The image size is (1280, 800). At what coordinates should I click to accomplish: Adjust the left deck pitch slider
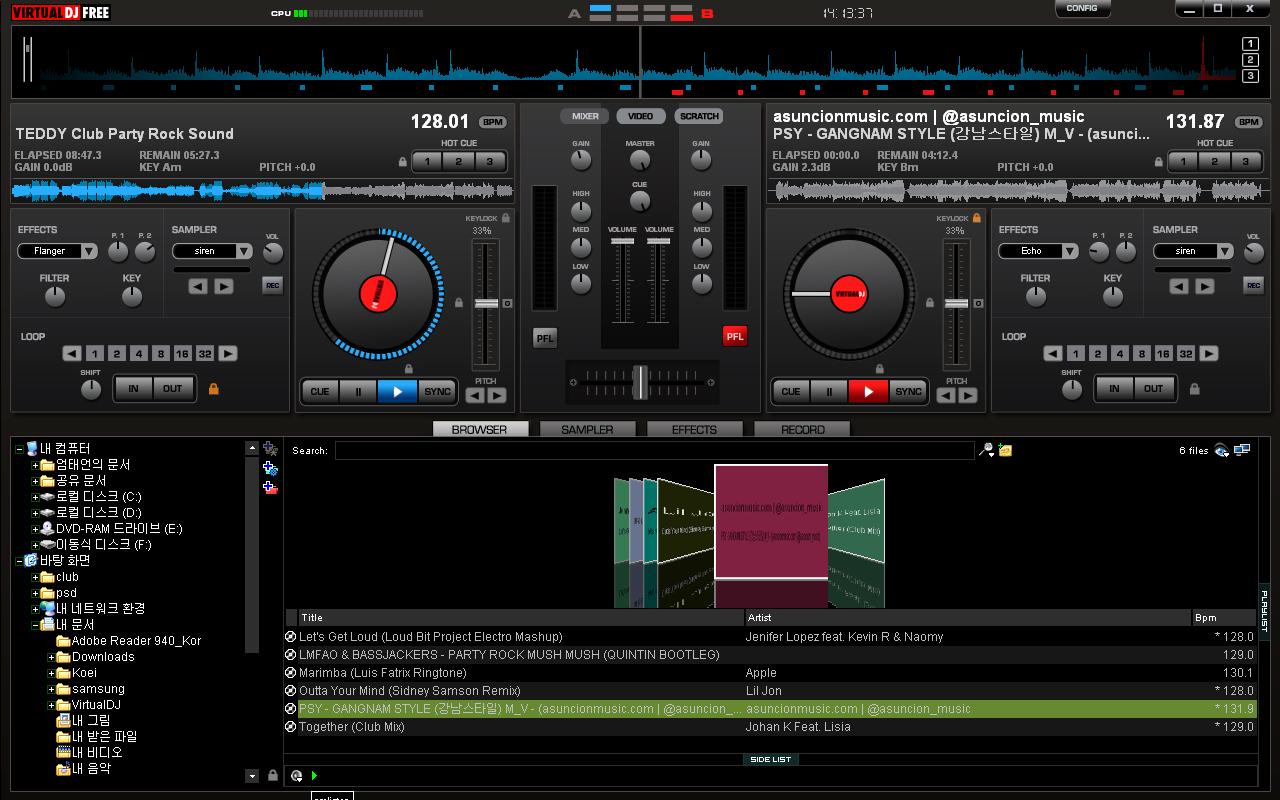coord(486,303)
